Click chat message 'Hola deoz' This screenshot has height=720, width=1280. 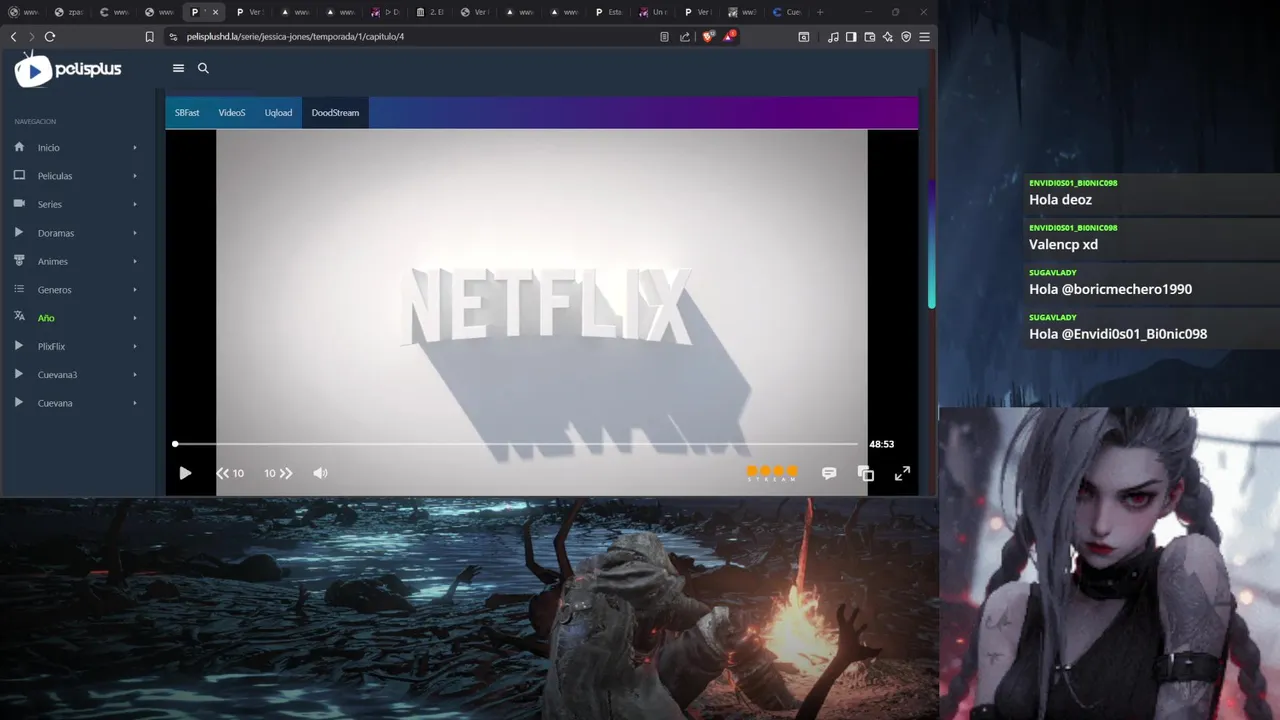pyautogui.click(x=1060, y=200)
